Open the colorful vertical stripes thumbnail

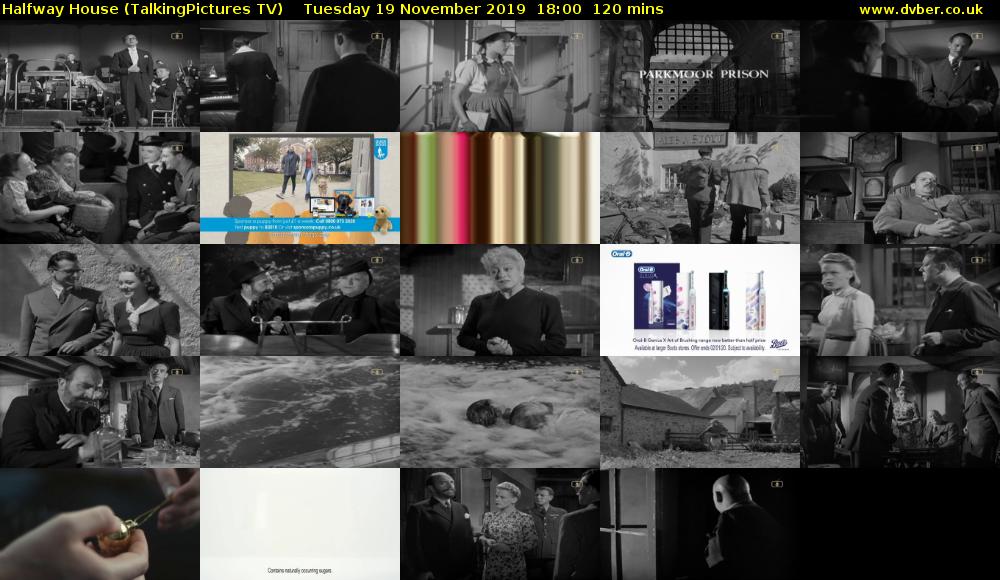tap(500, 188)
